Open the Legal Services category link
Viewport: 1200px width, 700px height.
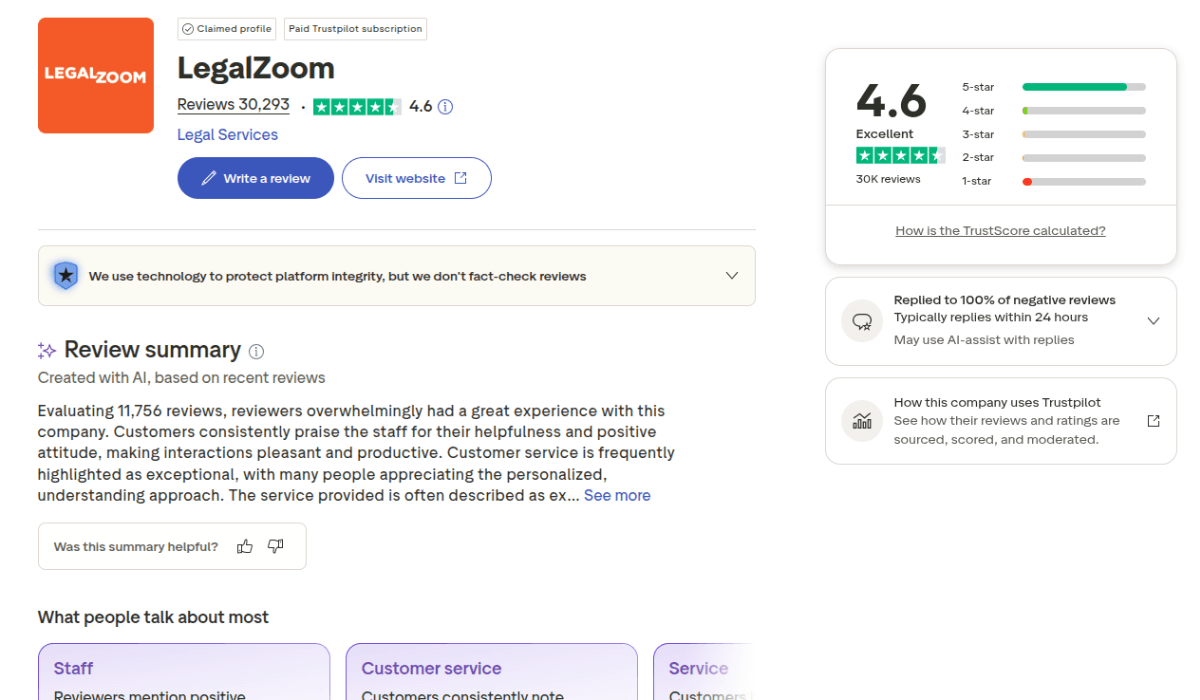click(x=227, y=135)
